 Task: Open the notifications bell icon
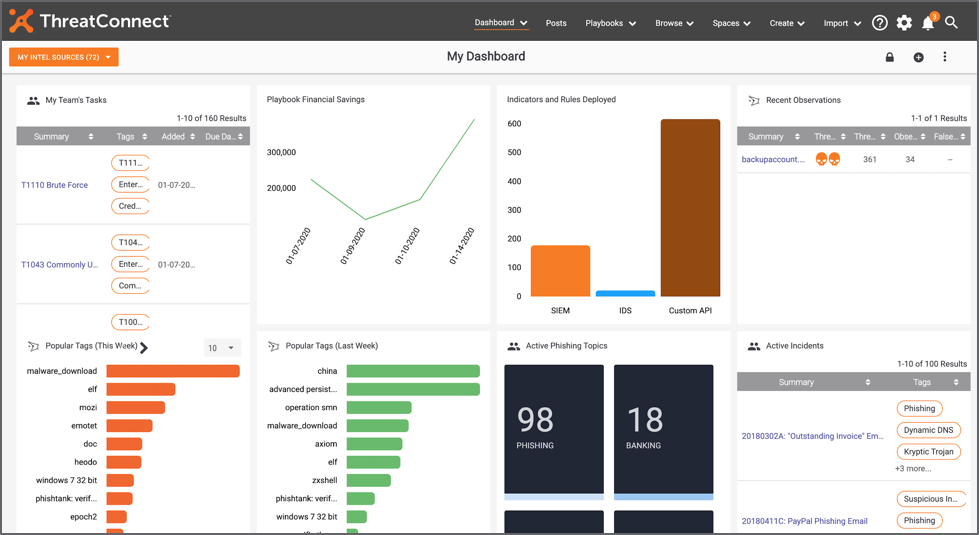(x=928, y=23)
